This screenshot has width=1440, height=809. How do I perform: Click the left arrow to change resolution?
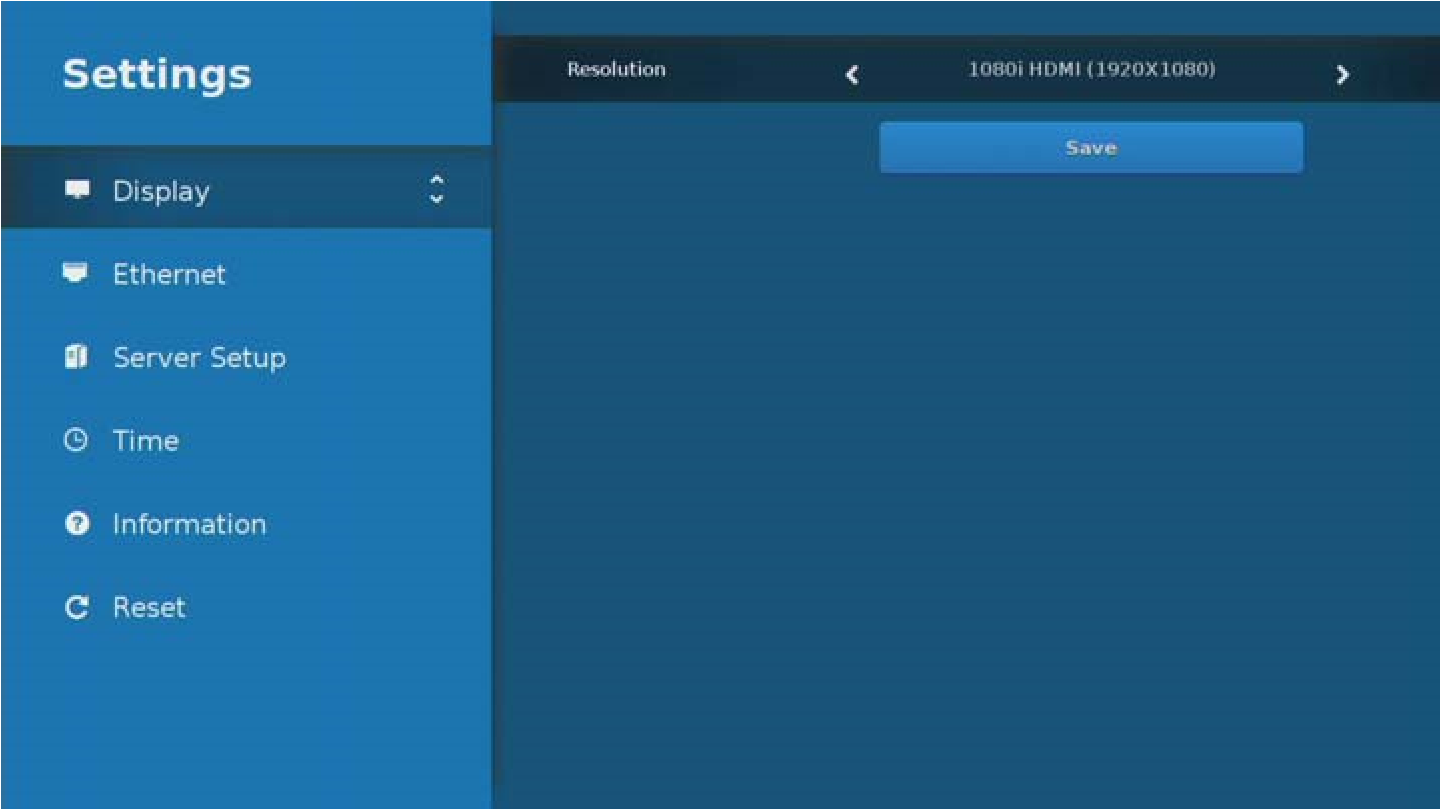click(852, 74)
